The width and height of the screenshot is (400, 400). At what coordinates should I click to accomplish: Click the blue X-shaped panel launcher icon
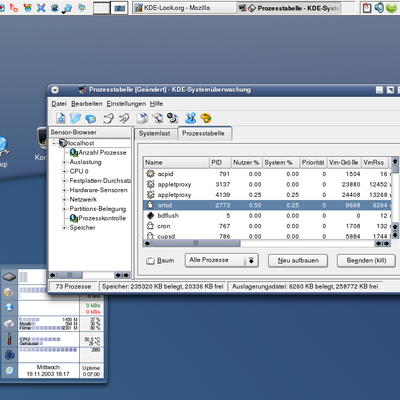click(x=41, y=7)
